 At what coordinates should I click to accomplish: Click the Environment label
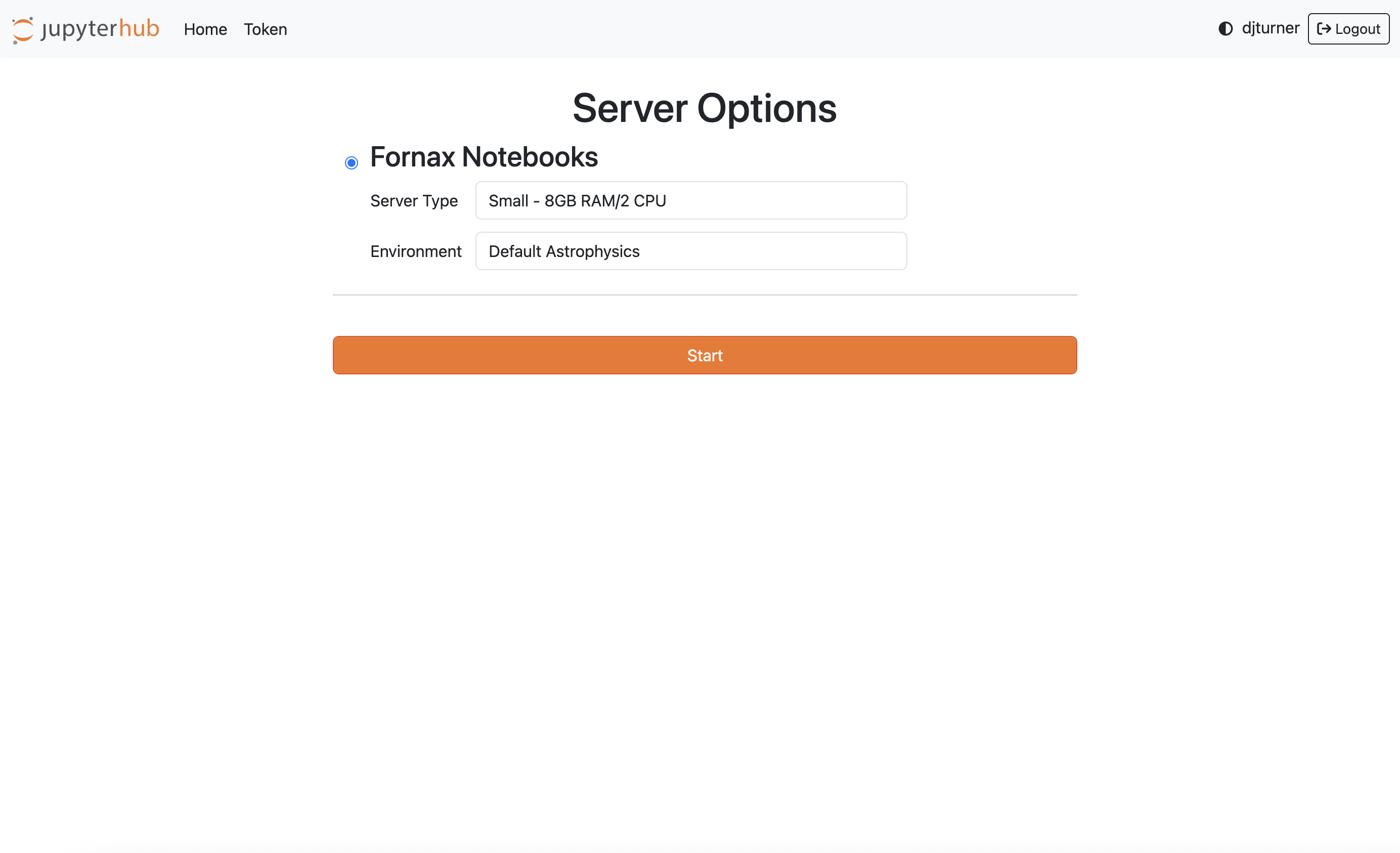click(416, 250)
